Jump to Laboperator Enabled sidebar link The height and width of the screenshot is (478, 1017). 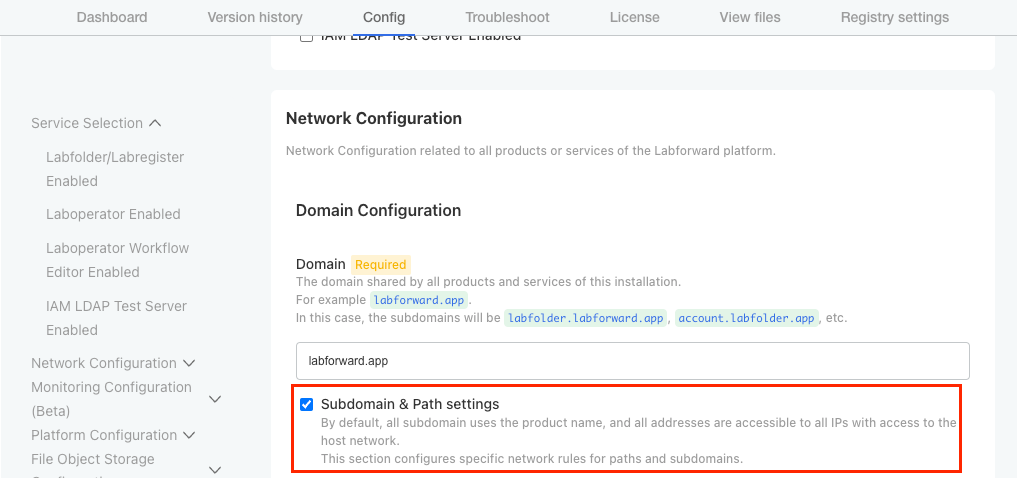coord(113,214)
